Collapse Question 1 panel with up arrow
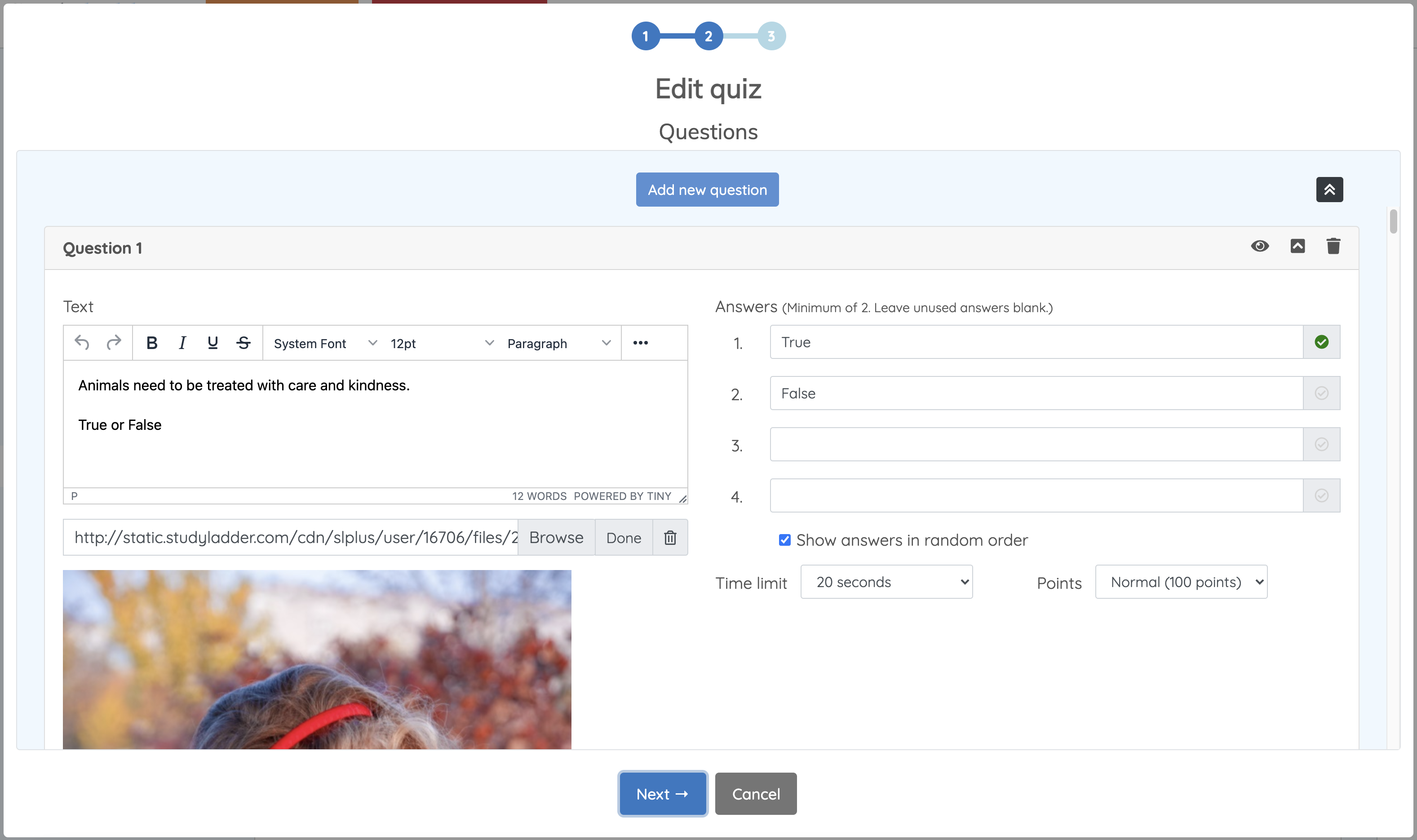 (x=1297, y=246)
